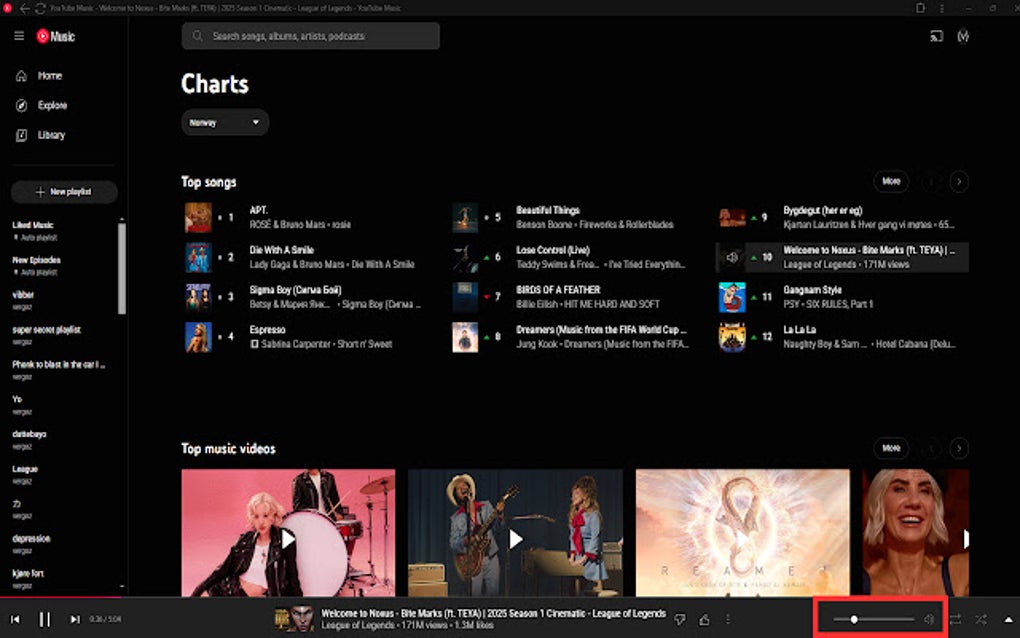The image size is (1020, 638).
Task: Open the Norway country selector dropdown
Action: pos(224,122)
